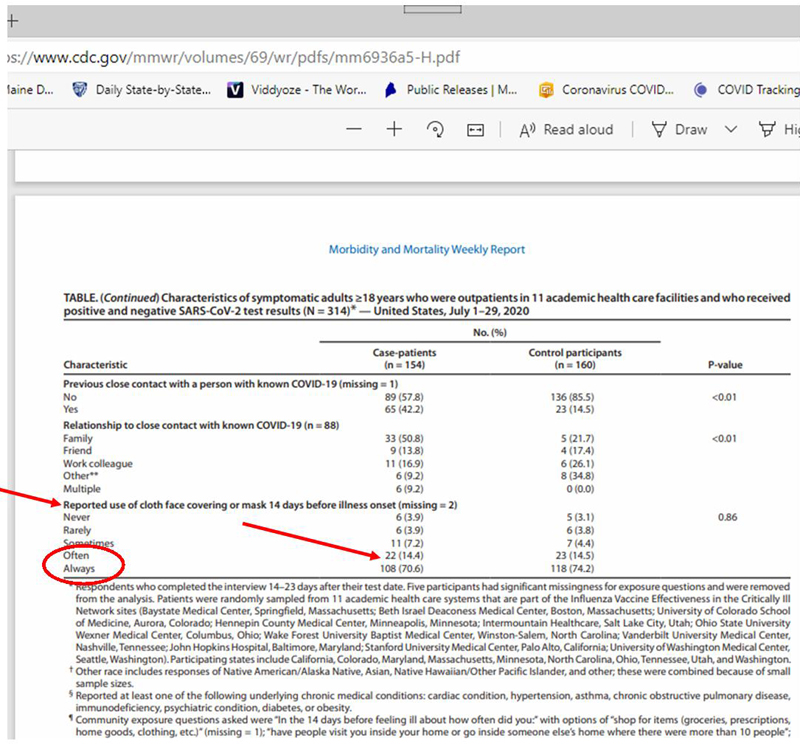Zoom out the PDF with minus
The height and width of the screenshot is (752, 800).
coord(354,130)
